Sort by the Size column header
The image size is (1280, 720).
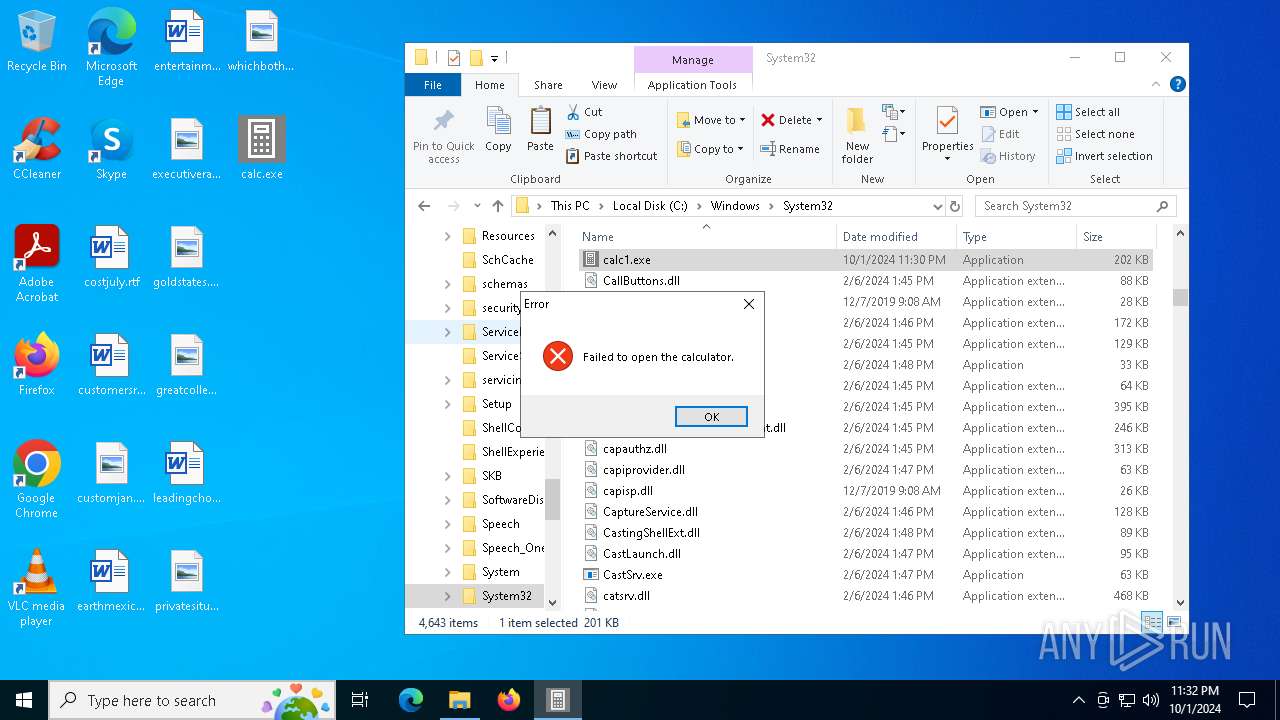[1115, 237]
